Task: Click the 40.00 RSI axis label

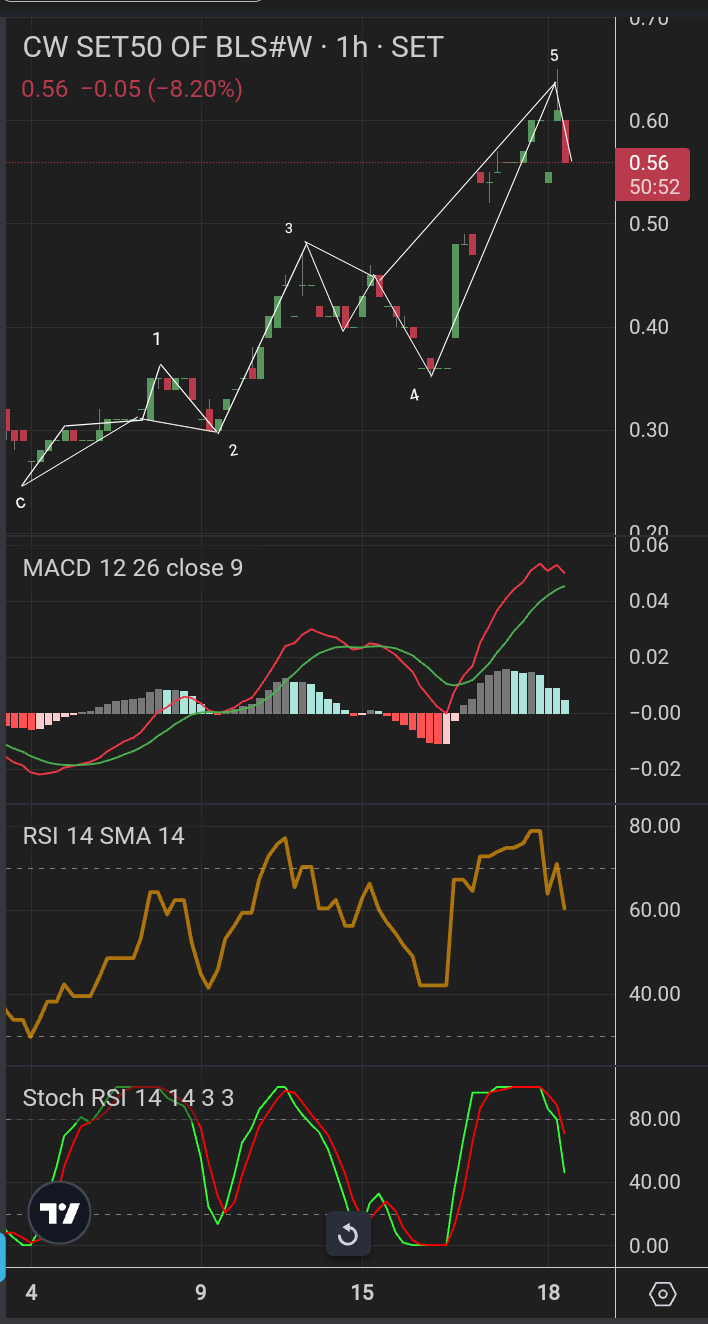Action: 655,994
